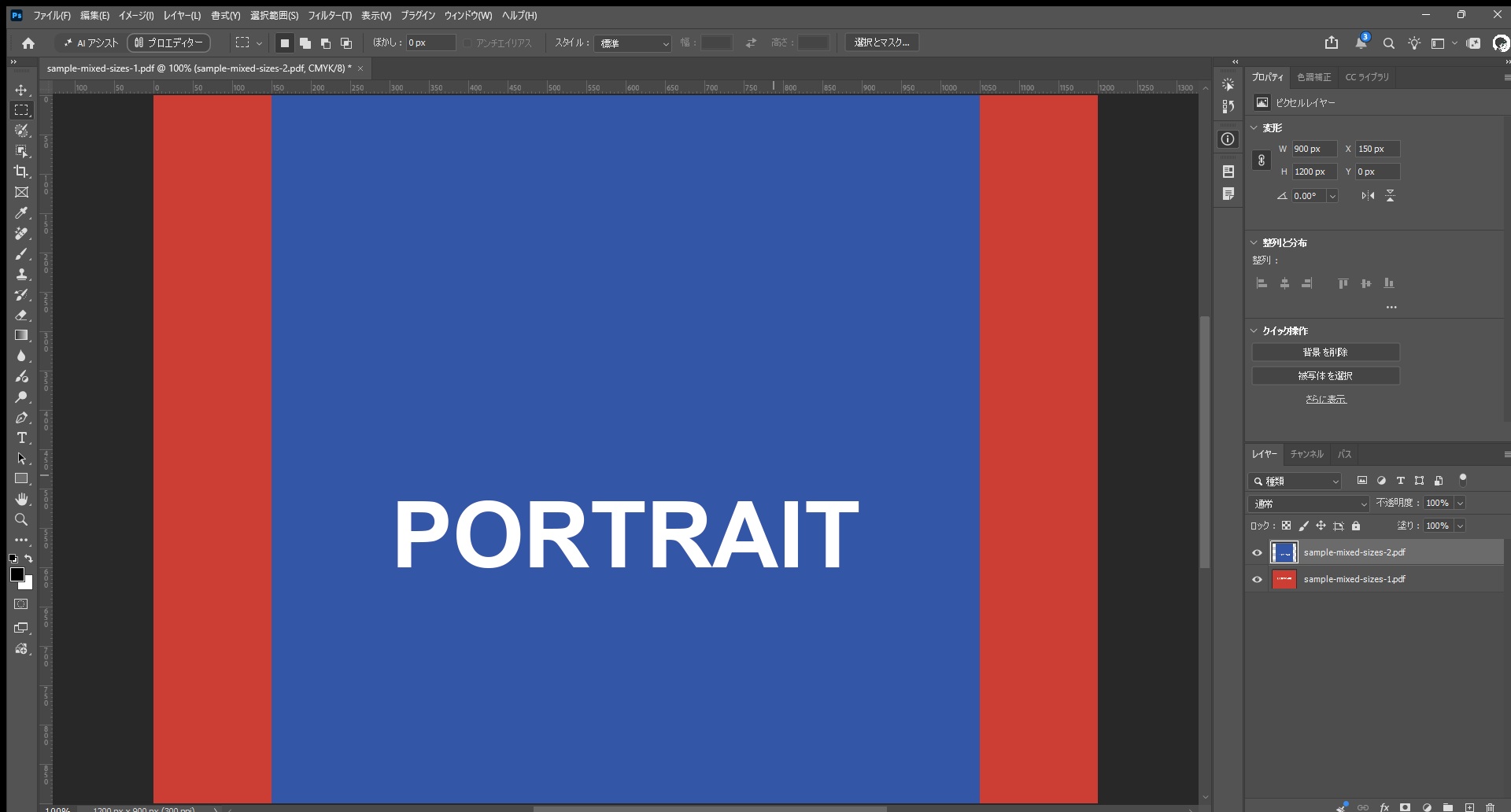Switch to the チャンネル tab
The image size is (1511, 812).
pyautogui.click(x=1306, y=454)
